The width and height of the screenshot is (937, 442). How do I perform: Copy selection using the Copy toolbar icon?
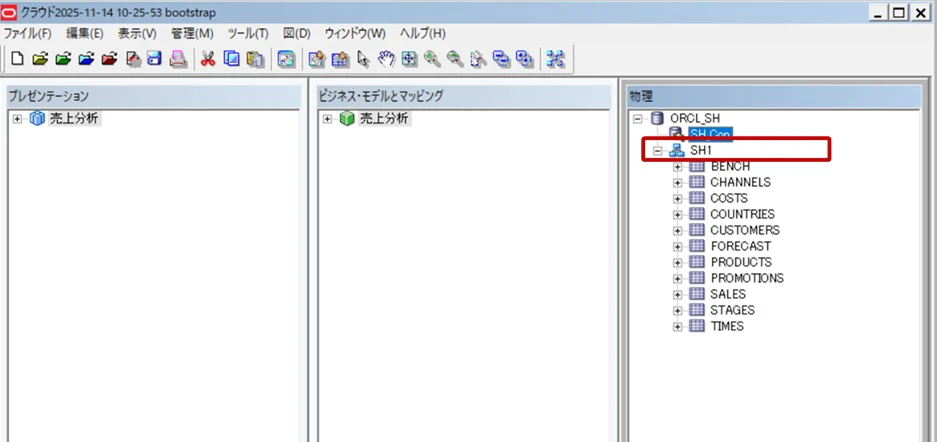[x=231, y=59]
